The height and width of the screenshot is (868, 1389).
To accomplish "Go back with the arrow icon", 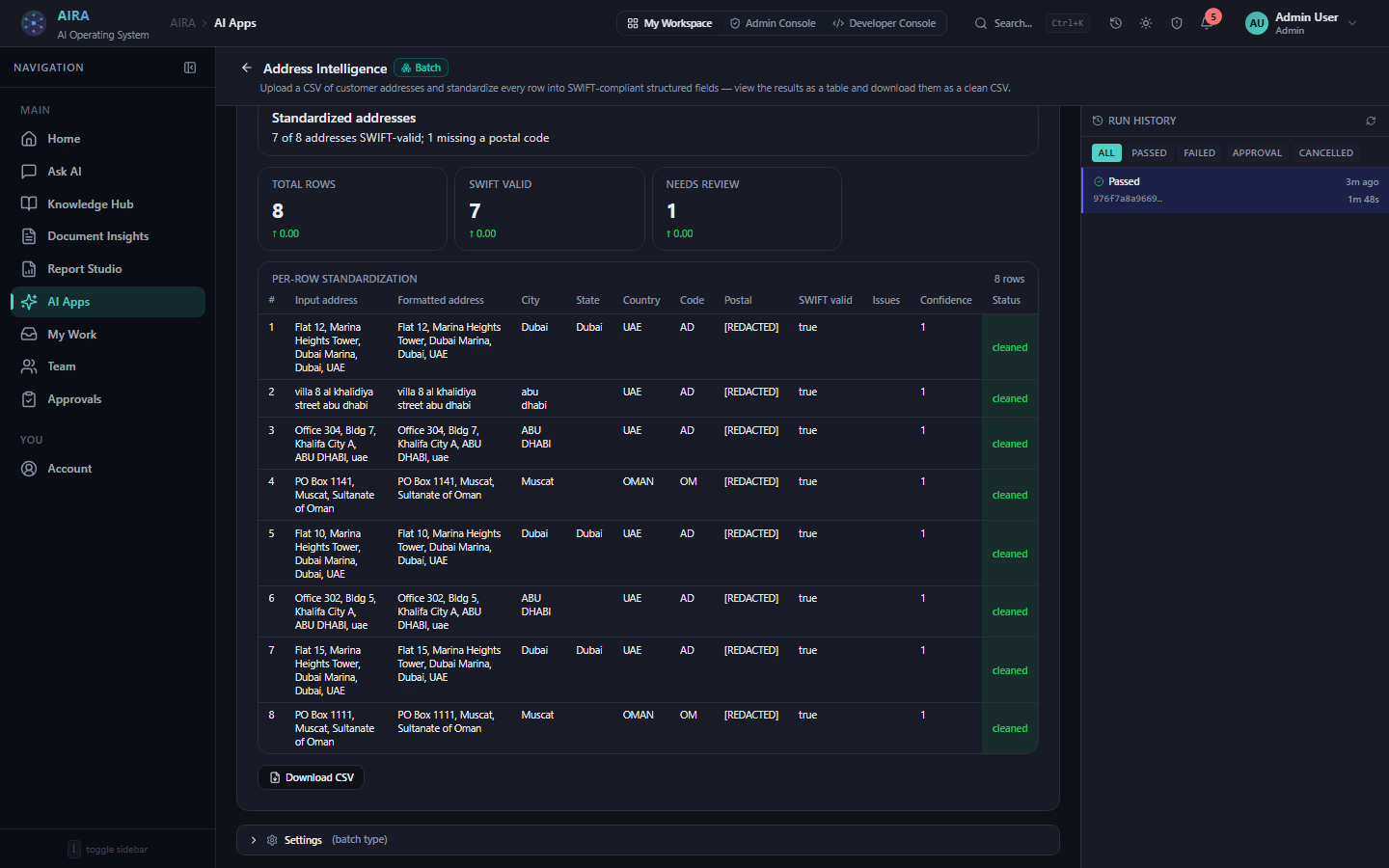I will pyautogui.click(x=247, y=68).
